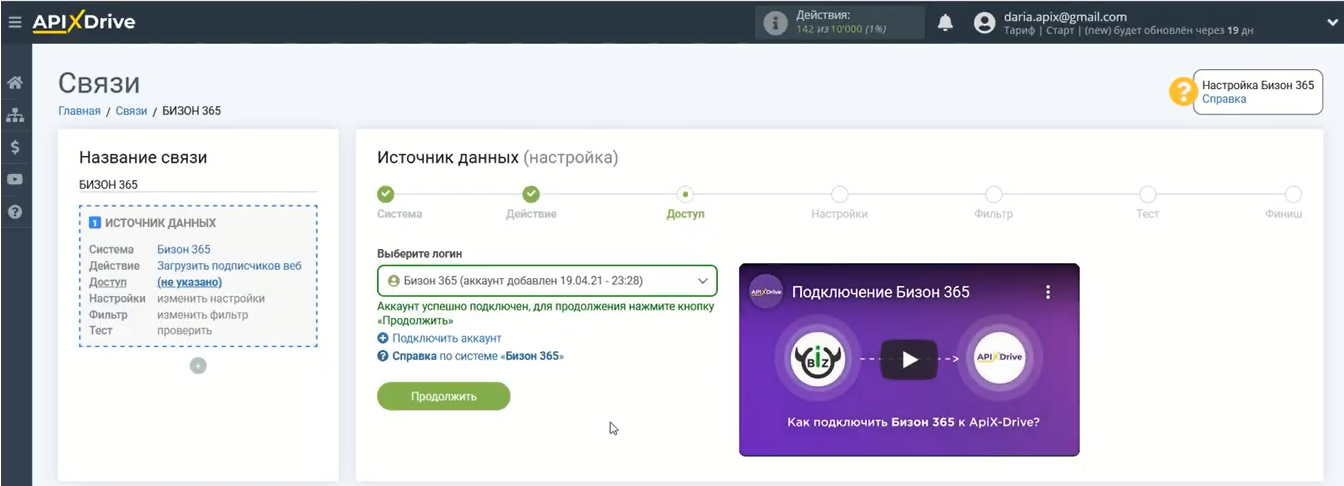This screenshot has height=486, width=1344.
Task: Select the Система step
Action: pos(386,194)
